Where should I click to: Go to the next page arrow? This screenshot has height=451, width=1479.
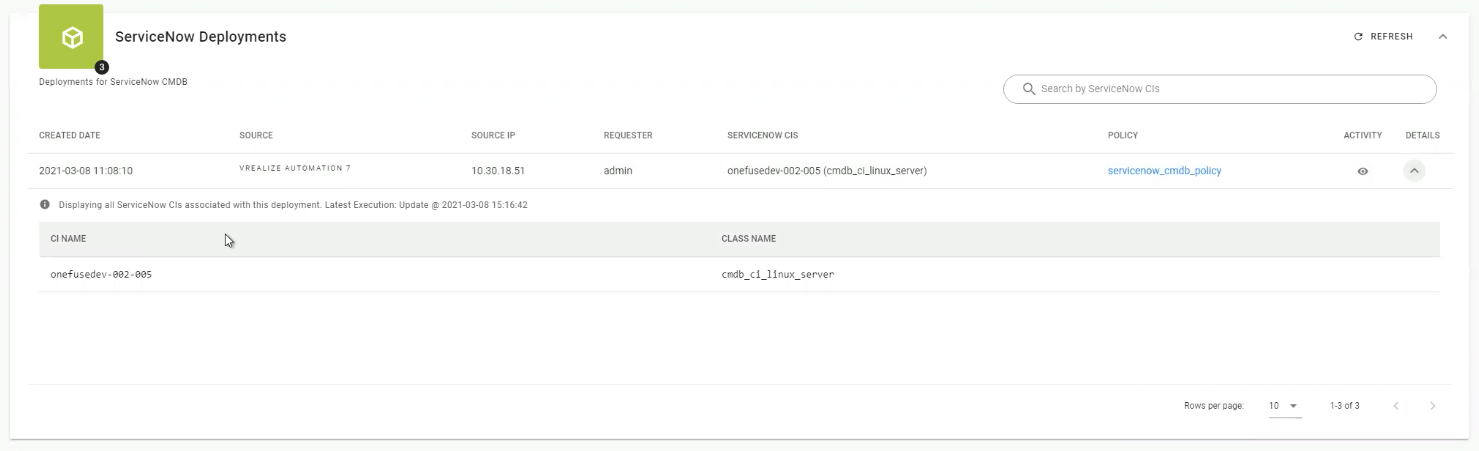point(1432,406)
